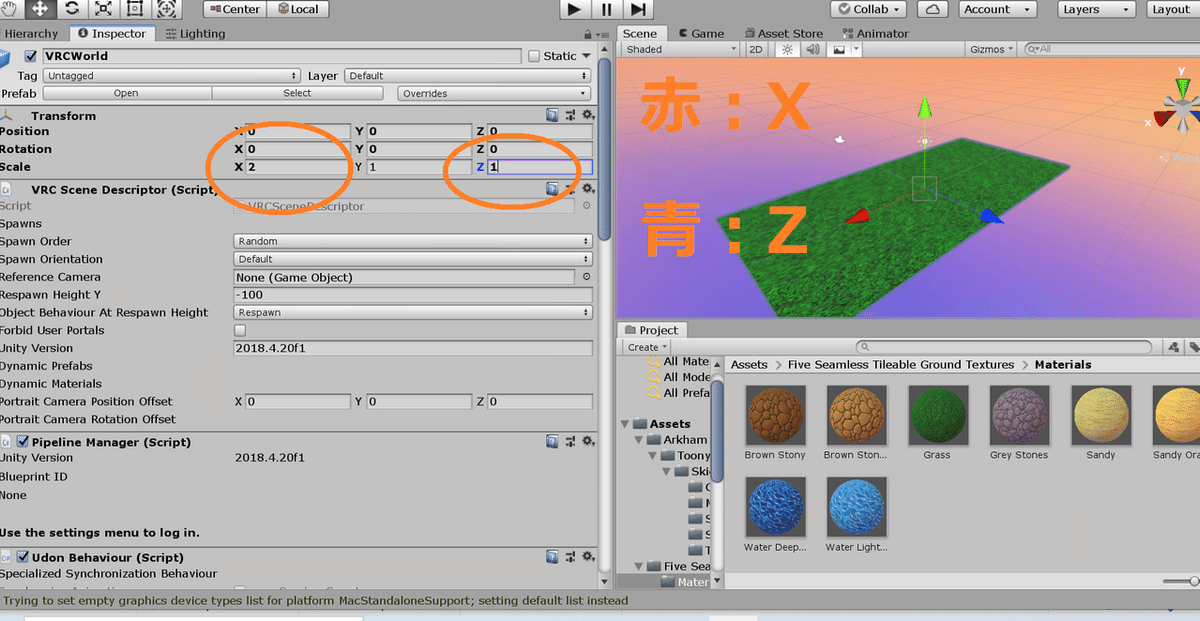Select the Project tab
The height and width of the screenshot is (621, 1200).
pos(651,330)
